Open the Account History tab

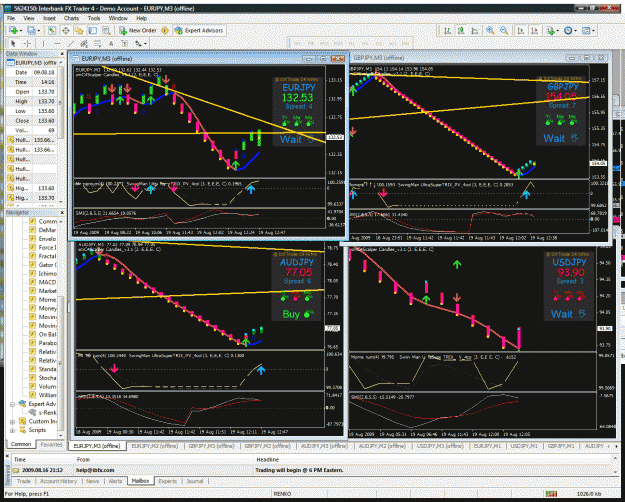tap(58, 481)
